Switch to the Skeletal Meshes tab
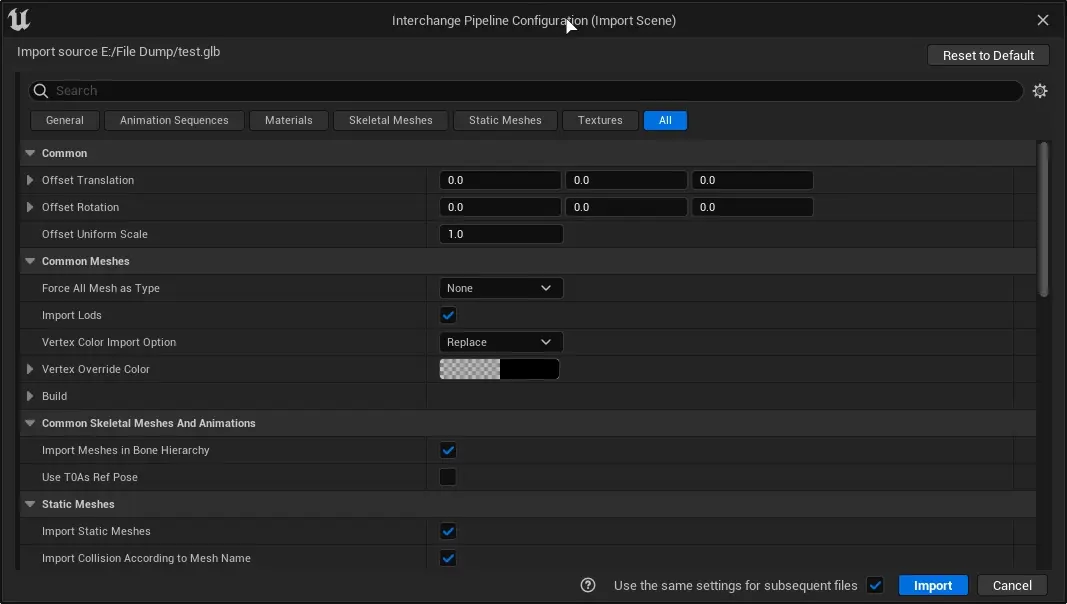1067x604 pixels. coord(391,120)
